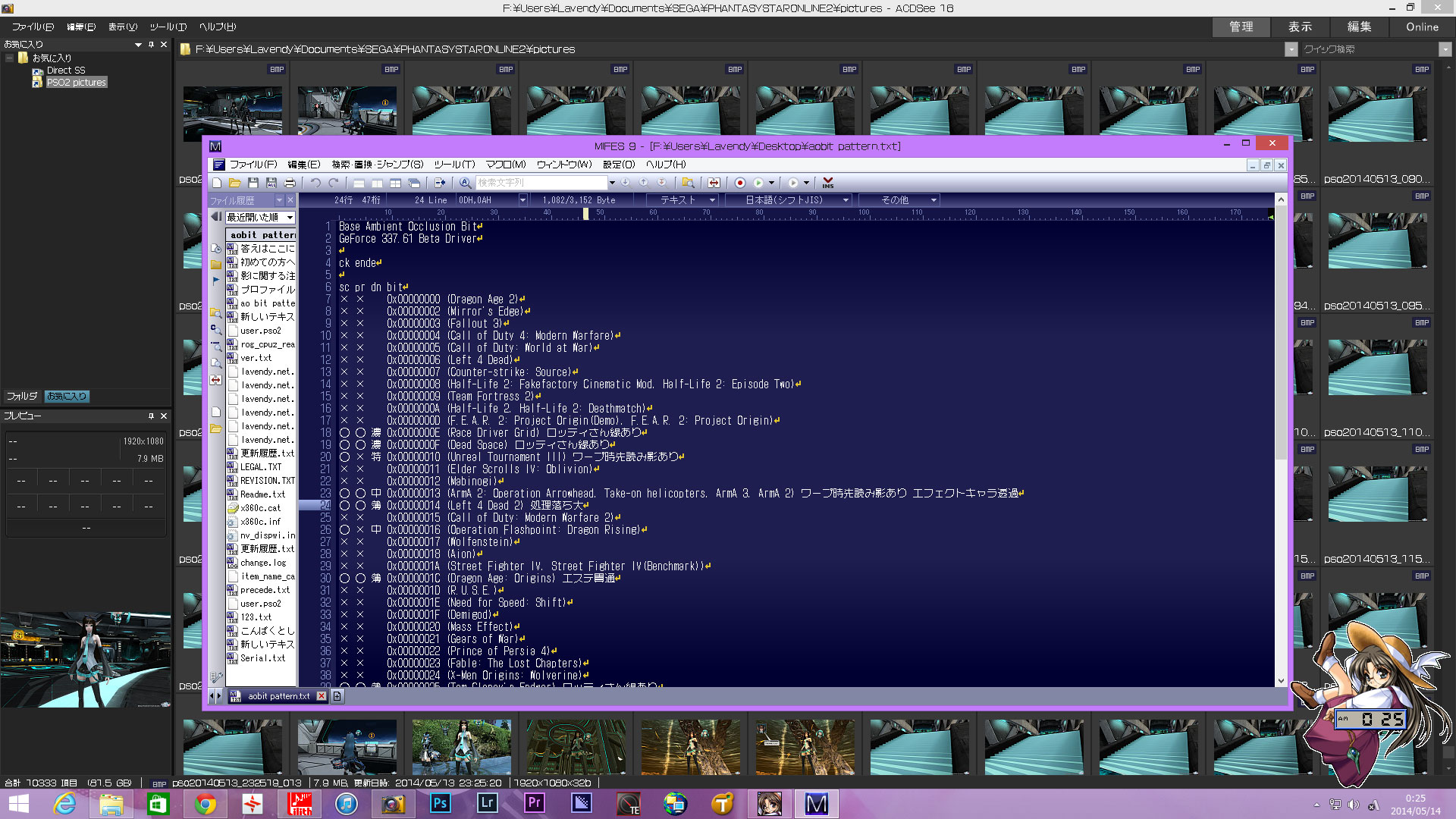Switch to ACDSee 編集 mode tab
The width and height of the screenshot is (1456, 819).
pyautogui.click(x=1360, y=27)
